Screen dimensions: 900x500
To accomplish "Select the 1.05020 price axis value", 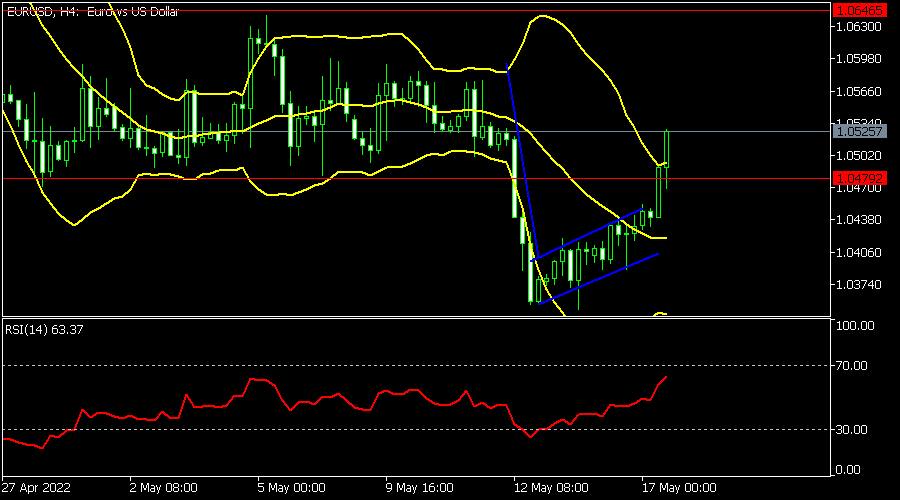I will [x=859, y=156].
